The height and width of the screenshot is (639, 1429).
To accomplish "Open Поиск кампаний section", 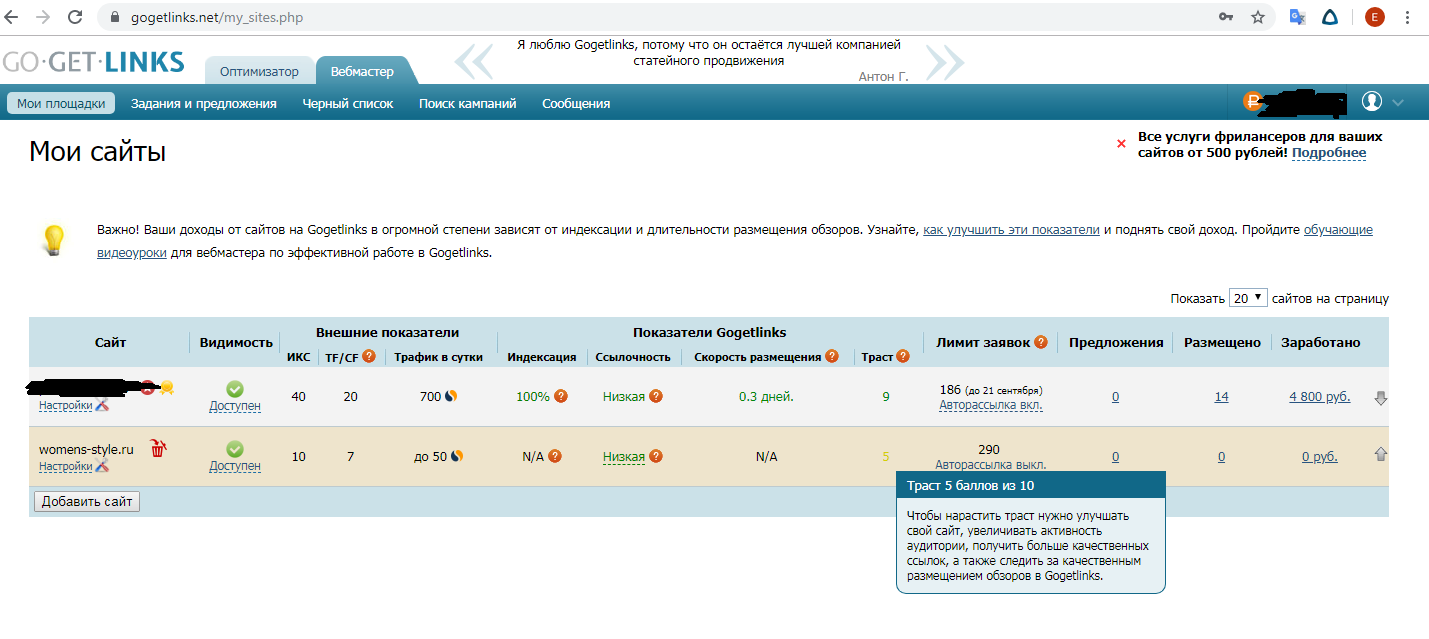I will pyautogui.click(x=468, y=103).
